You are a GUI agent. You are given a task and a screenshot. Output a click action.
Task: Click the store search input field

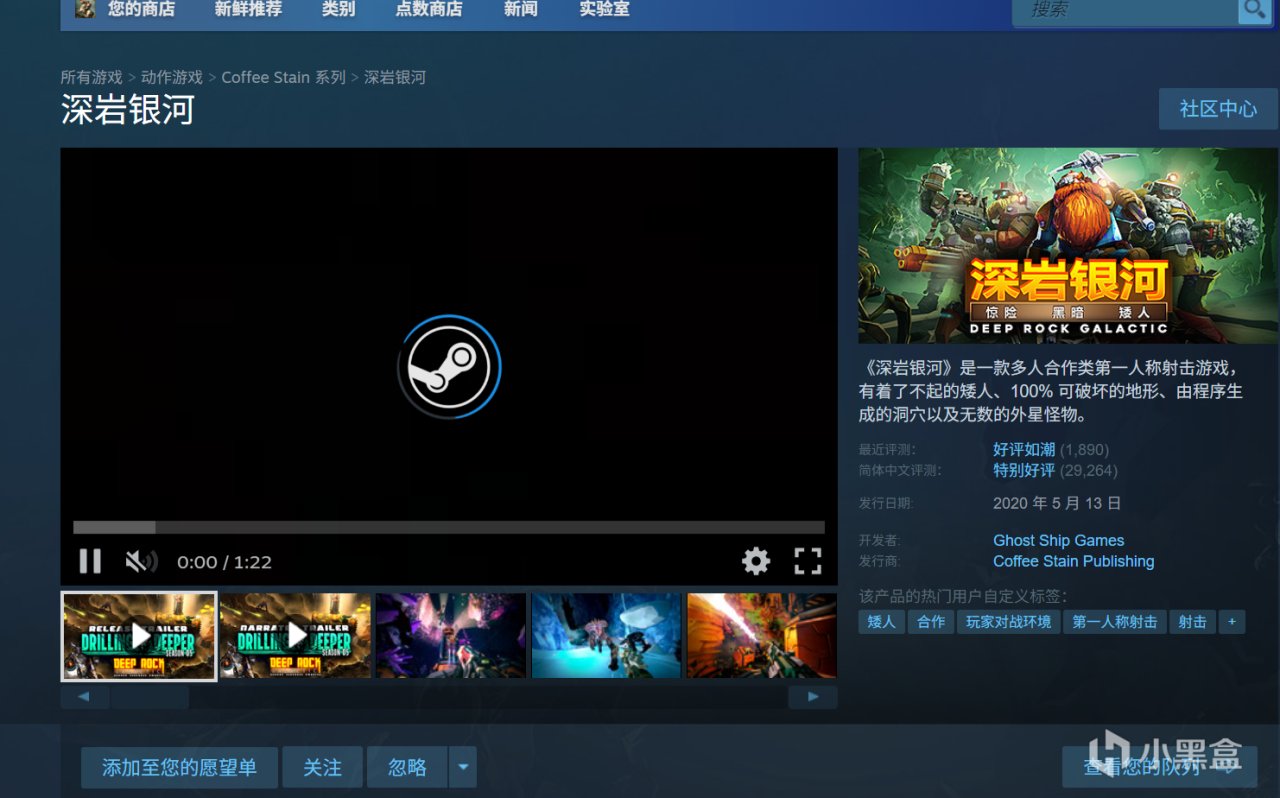click(1125, 10)
